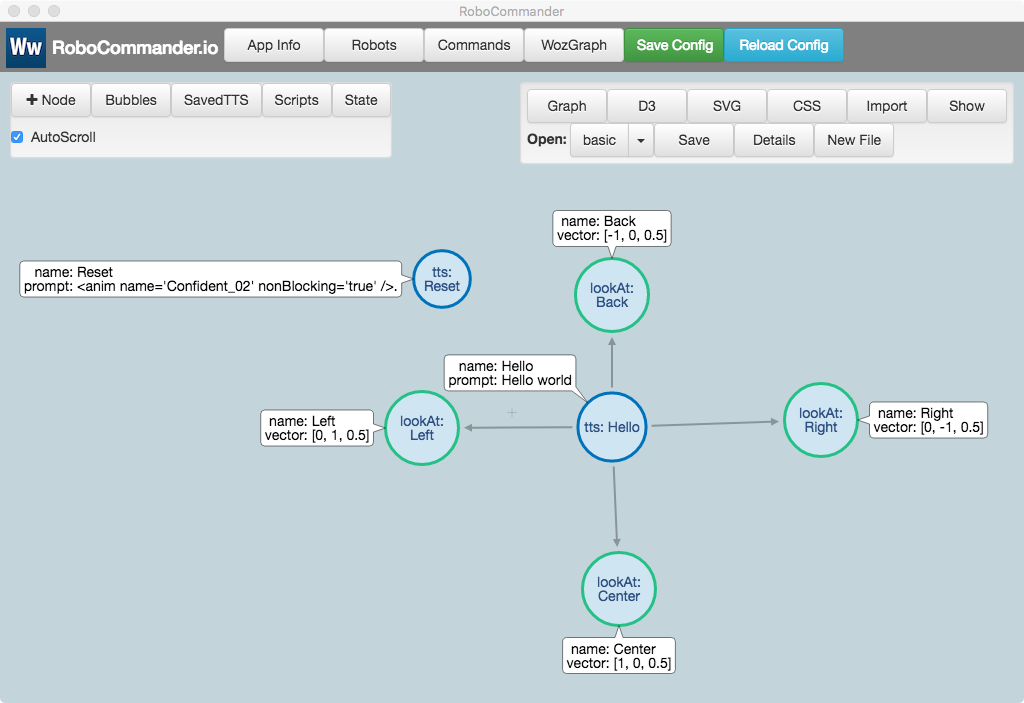
Task: Click the lookAt: Back node
Action: 612,295
